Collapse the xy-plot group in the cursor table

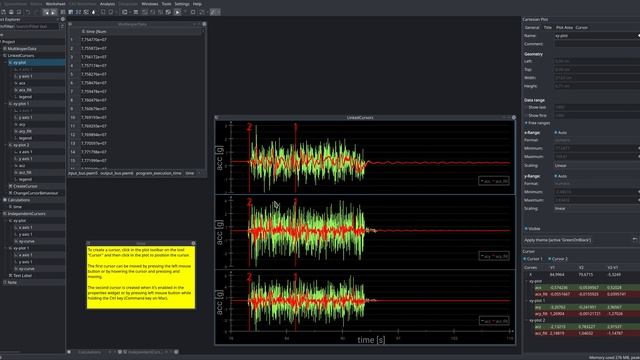point(527,281)
